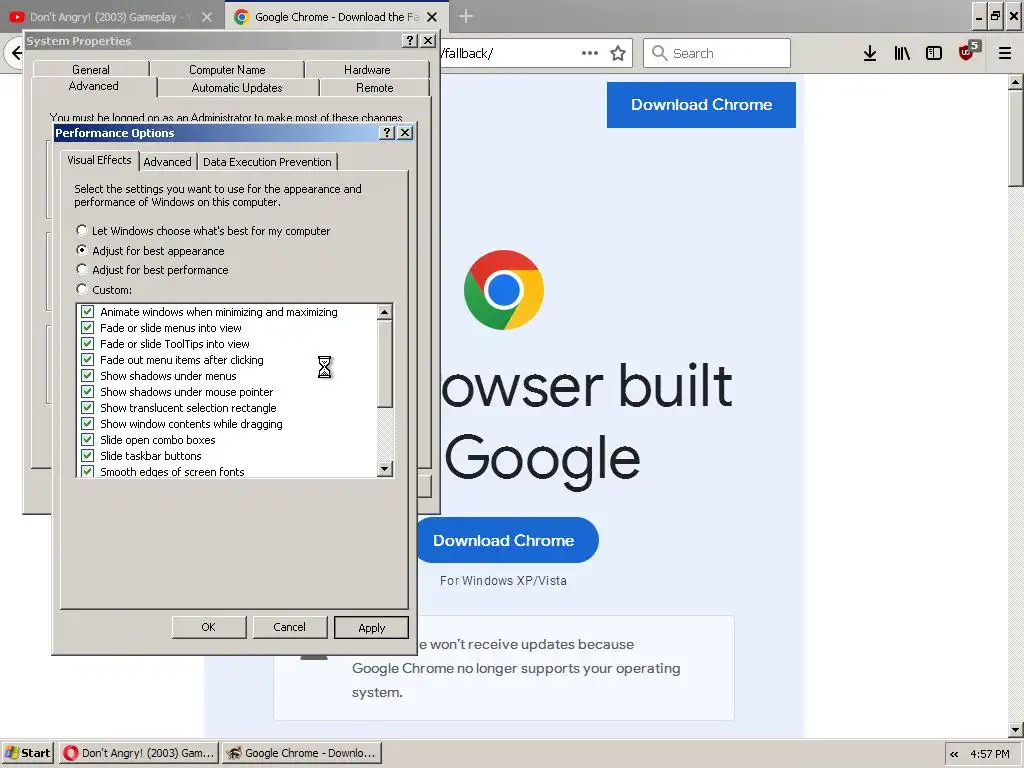
Task: Switch to Don't Angry! taskbar button
Action: 138,753
